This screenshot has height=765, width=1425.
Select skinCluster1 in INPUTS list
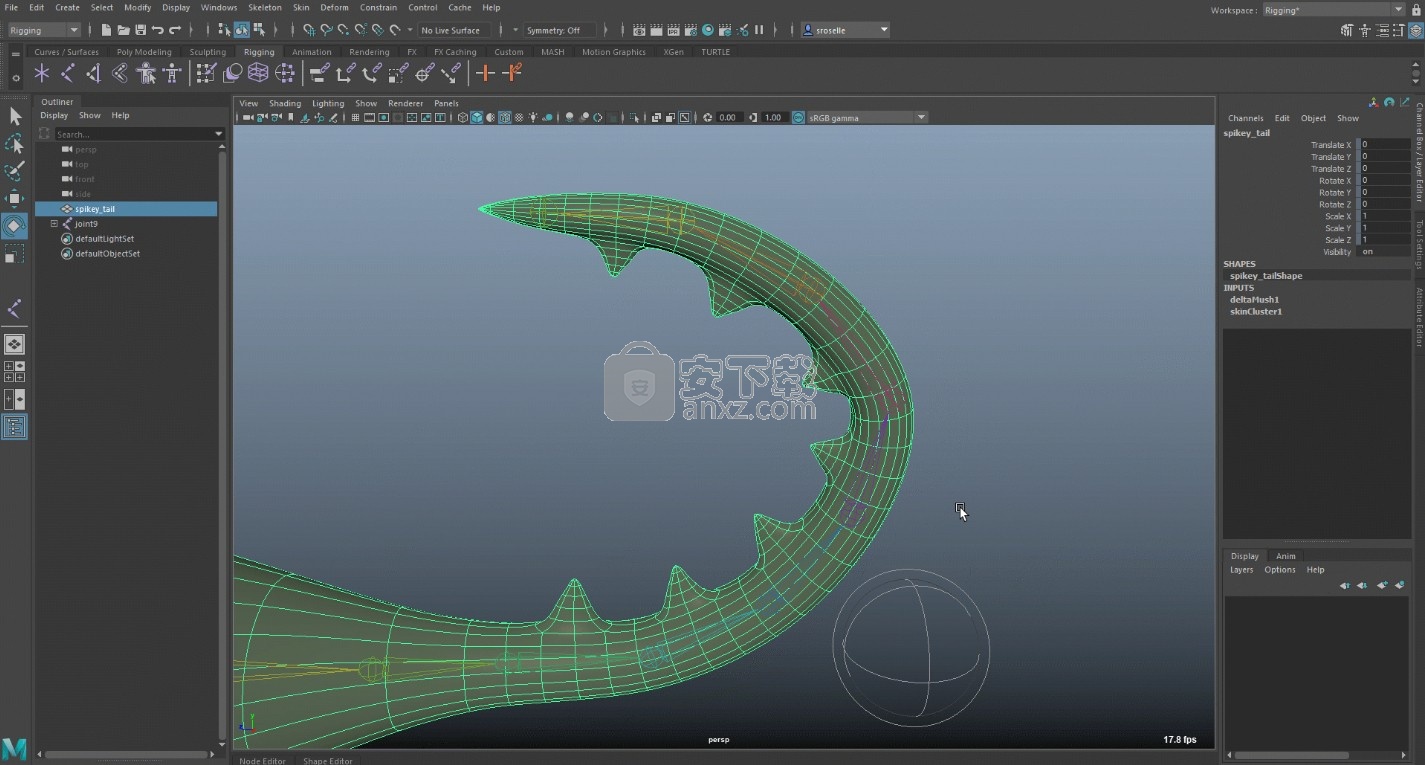point(1256,312)
